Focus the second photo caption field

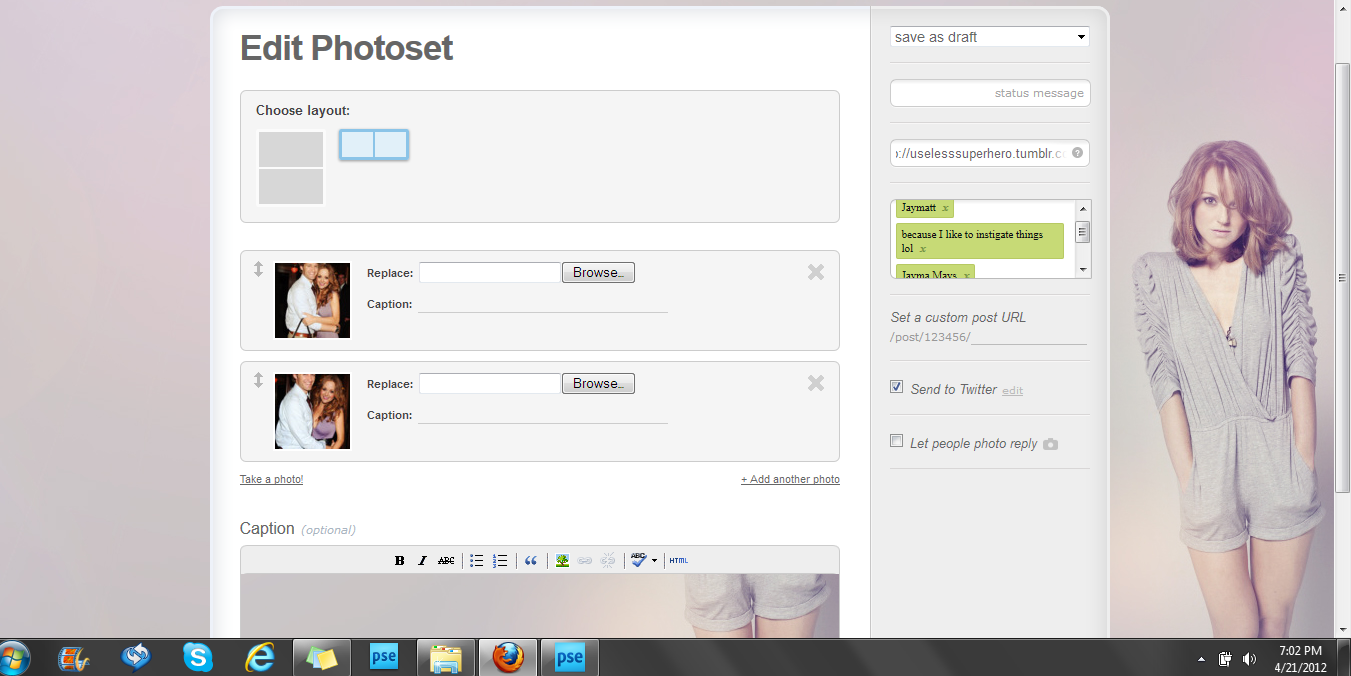(x=543, y=415)
